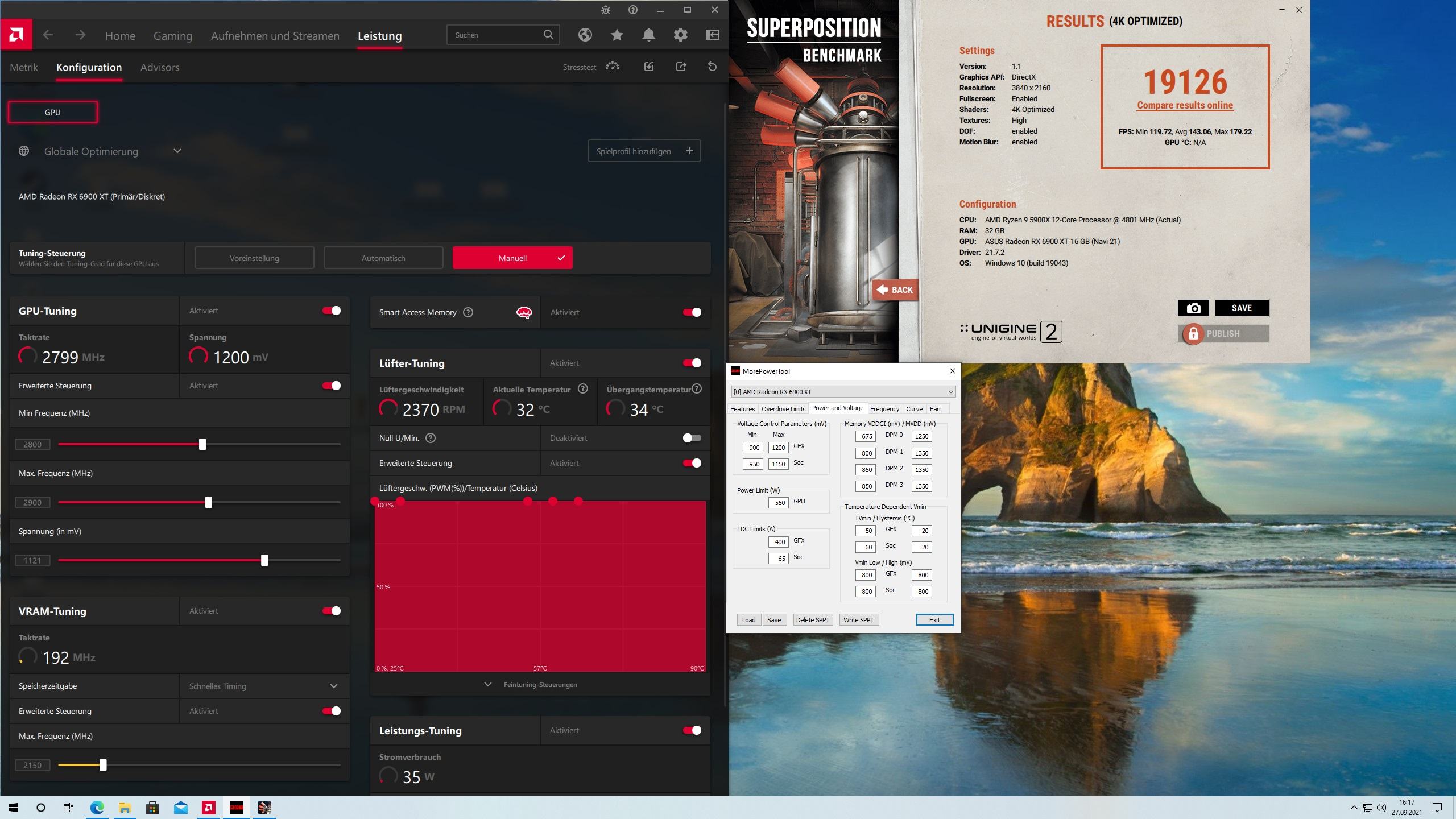Image resolution: width=1456 pixels, height=819 pixels.
Task: Open help question mark in title bar
Action: (x=633, y=10)
